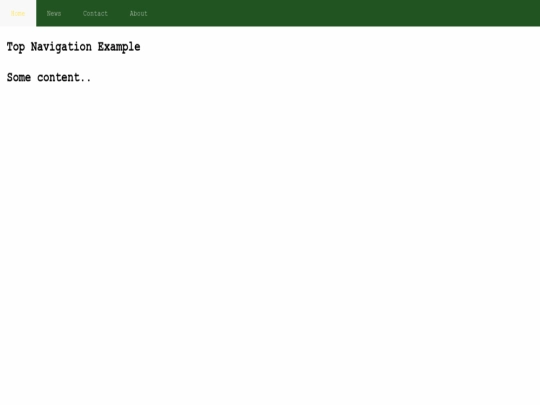
Task: Click the Top Navigation Example heading
Action: coord(73,47)
